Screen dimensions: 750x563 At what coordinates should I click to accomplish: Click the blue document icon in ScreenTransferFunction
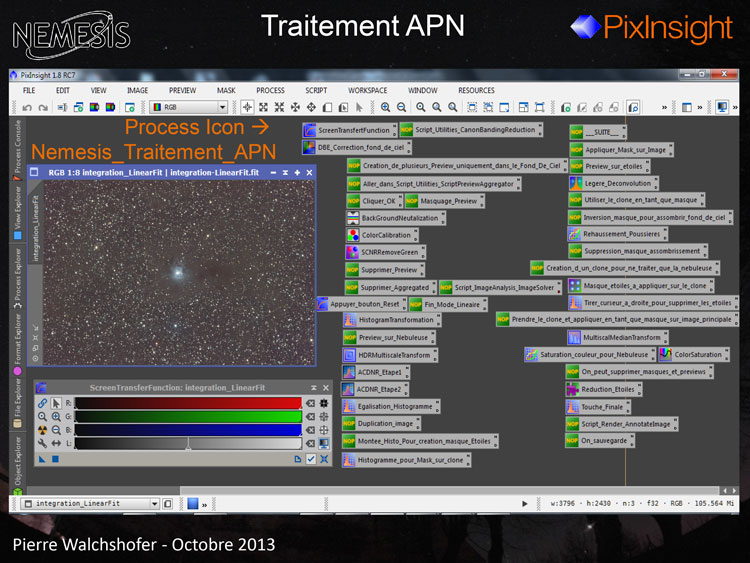pos(298,459)
